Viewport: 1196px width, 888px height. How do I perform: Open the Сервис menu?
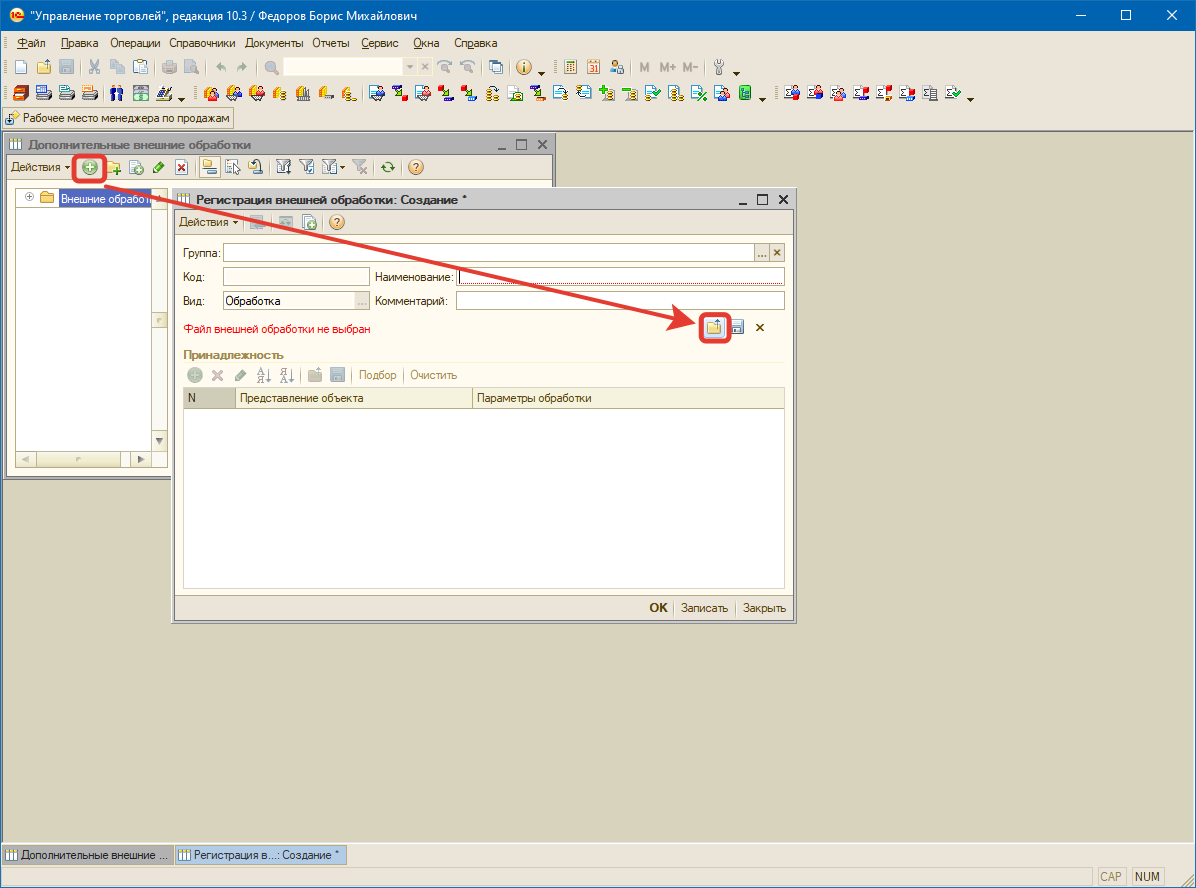(x=380, y=43)
